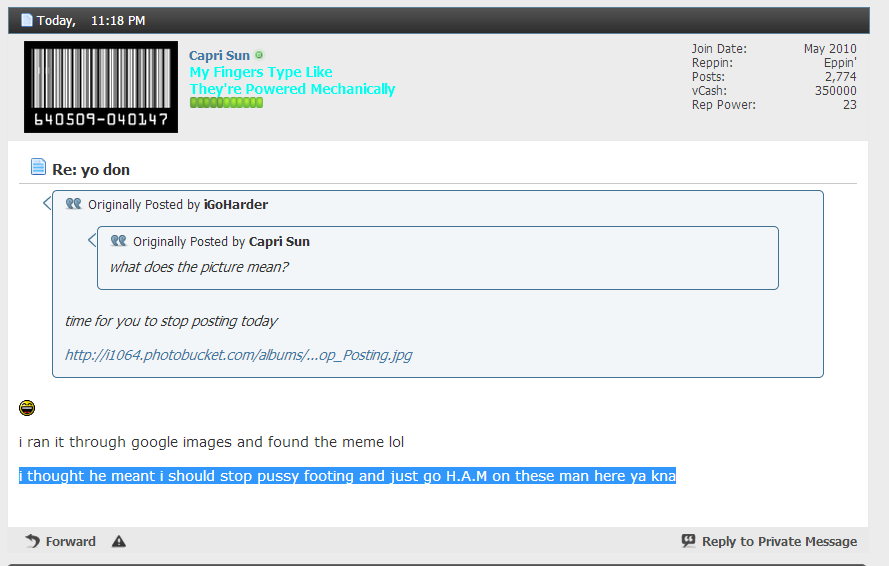Click the Forward arrow icon
Screen dimensions: 889x566
click(x=33, y=541)
